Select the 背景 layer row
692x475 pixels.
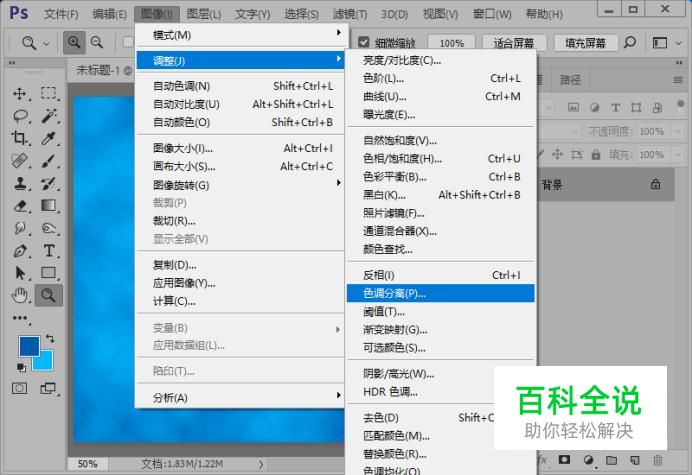point(606,185)
